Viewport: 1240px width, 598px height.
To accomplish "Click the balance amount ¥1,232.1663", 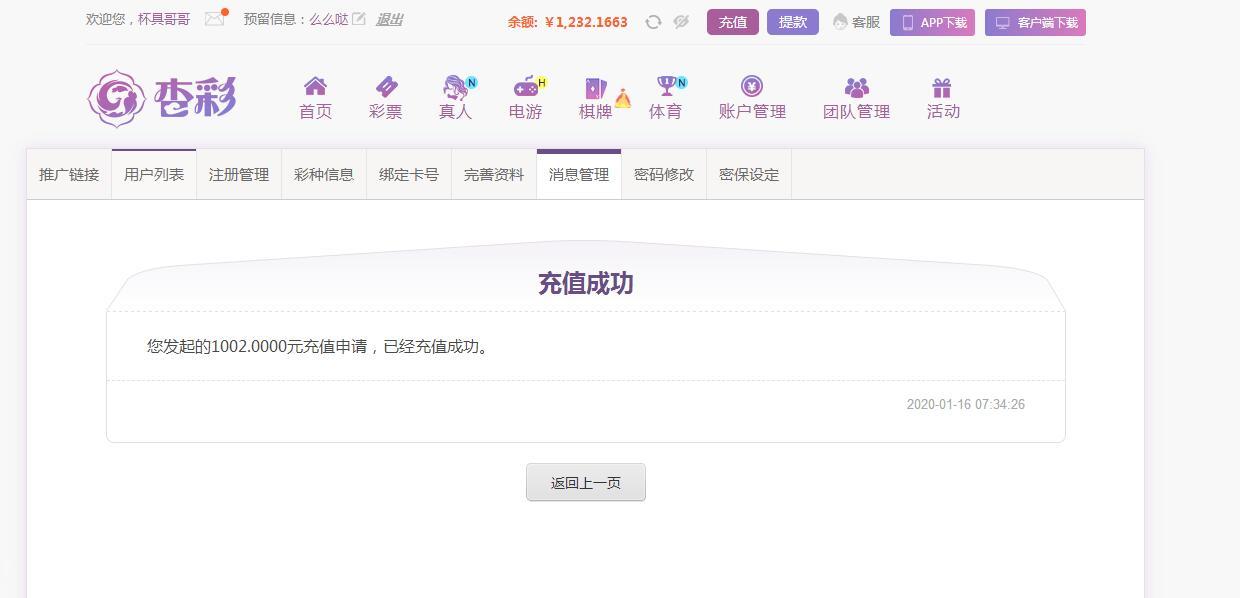I will 586,22.
